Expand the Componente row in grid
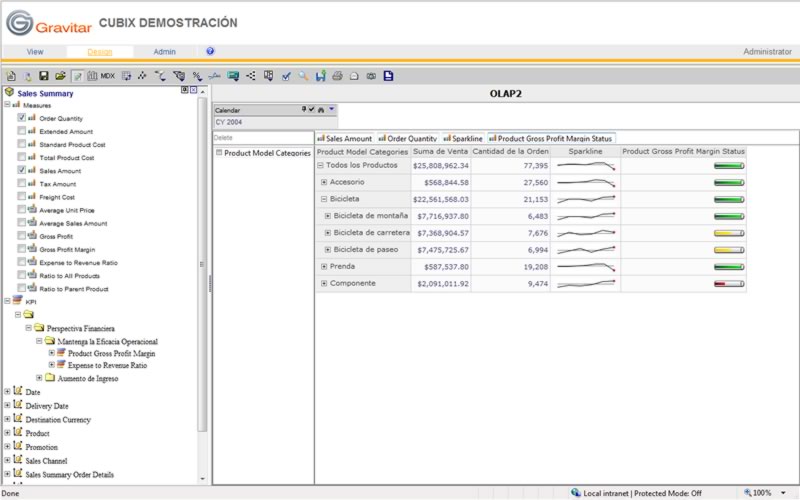The height and width of the screenshot is (500, 800). [324, 283]
